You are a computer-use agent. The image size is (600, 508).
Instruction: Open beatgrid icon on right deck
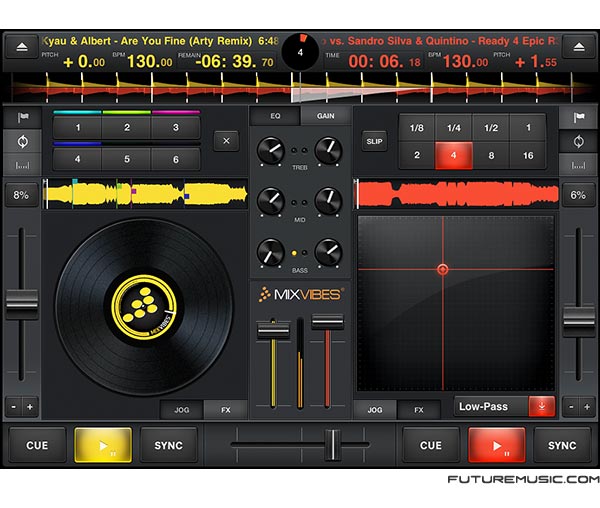[x=579, y=165]
